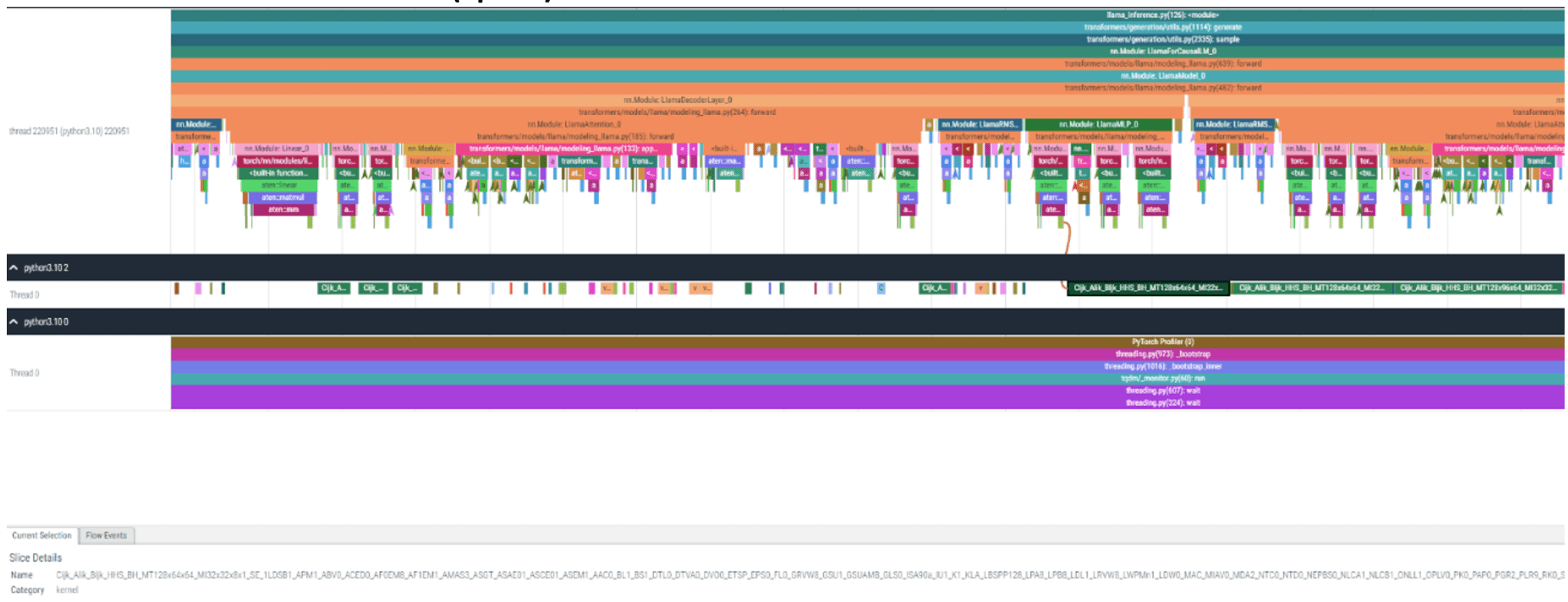Collapse the python3.10 0 process group
Viewport: 1568px width, 602px height.
[14, 322]
